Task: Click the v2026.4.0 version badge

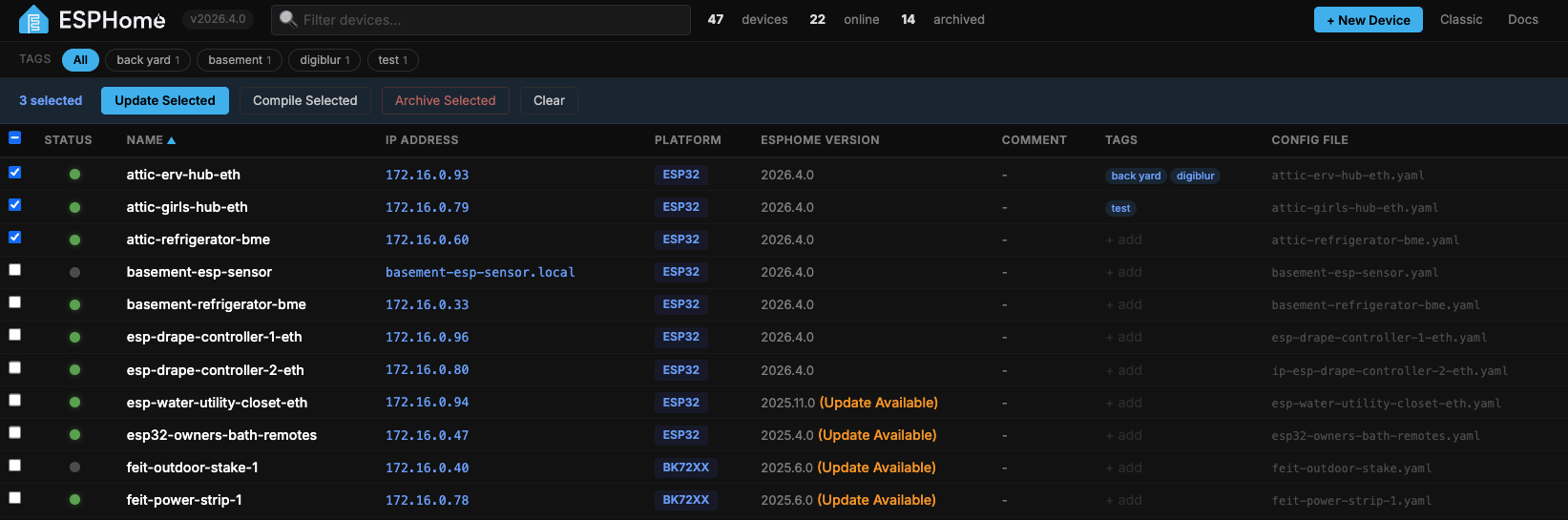Action: point(218,19)
